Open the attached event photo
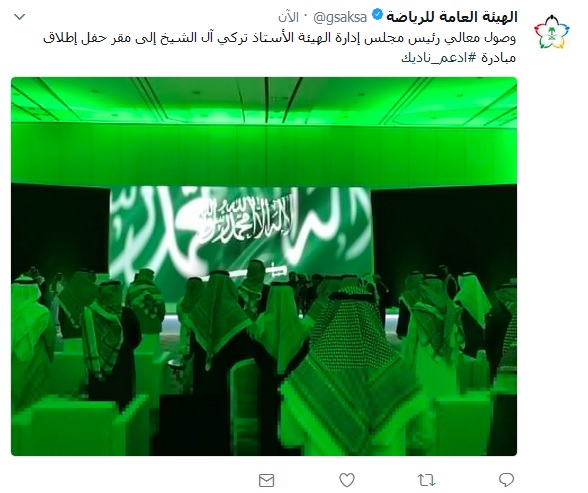This screenshot has height=493, width=588. (x=264, y=266)
